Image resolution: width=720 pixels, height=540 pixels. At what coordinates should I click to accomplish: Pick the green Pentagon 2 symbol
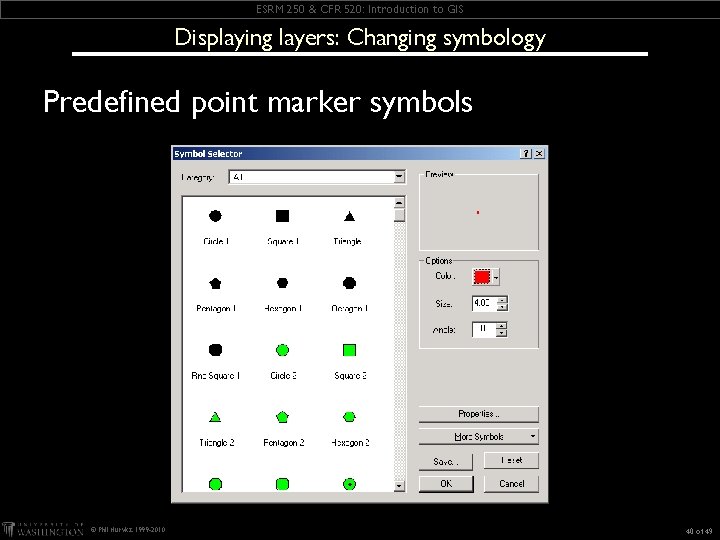282,417
